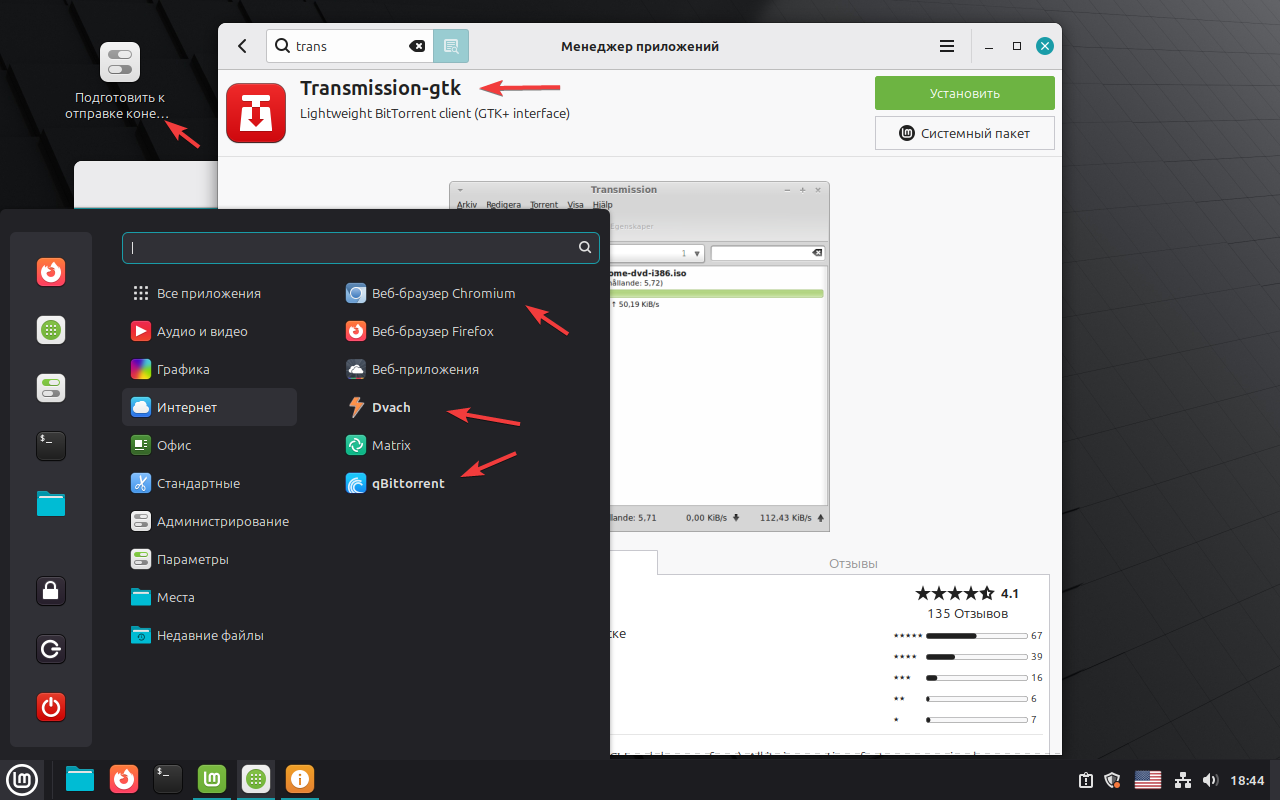This screenshot has width=1280, height=800.
Task: Show the Недавние файлы category
Action: tap(209, 635)
